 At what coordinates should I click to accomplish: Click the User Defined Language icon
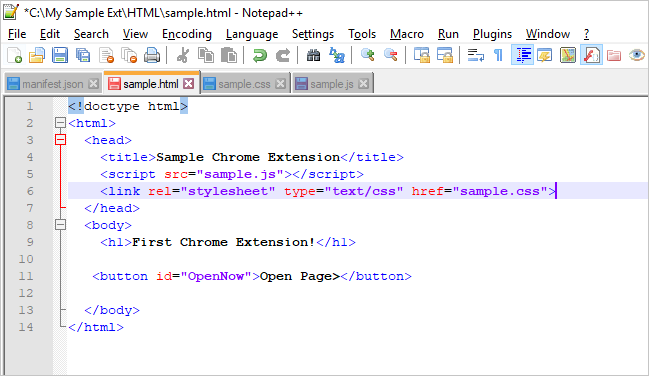545,55
